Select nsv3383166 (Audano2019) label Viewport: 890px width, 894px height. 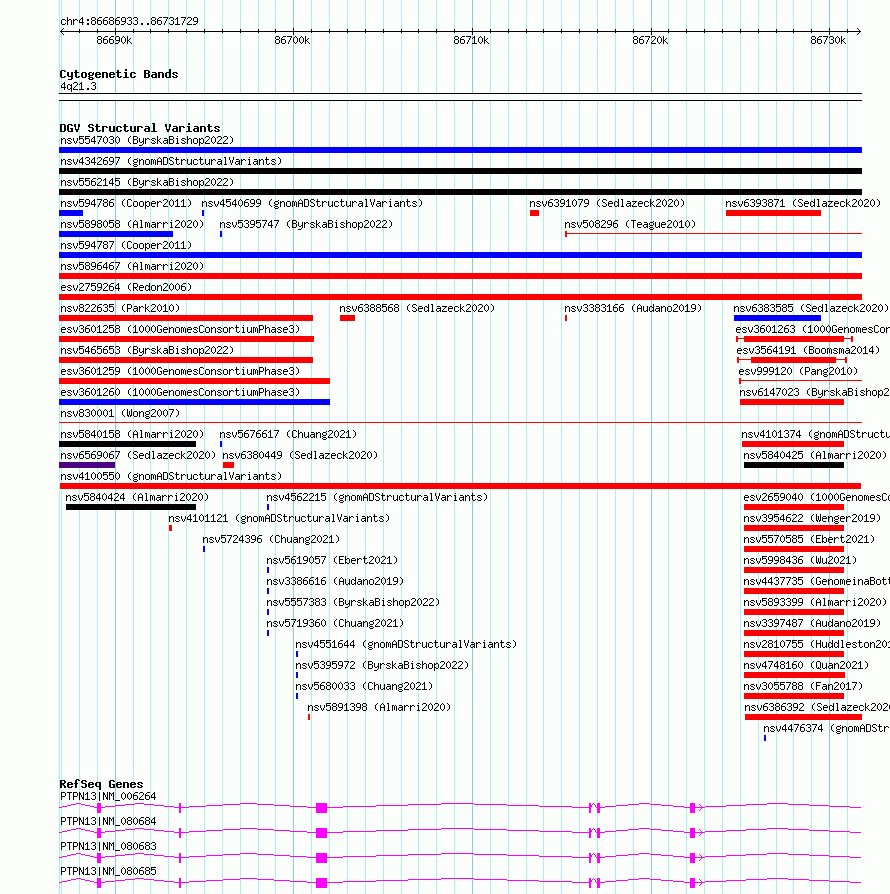pyautogui.click(x=633, y=308)
